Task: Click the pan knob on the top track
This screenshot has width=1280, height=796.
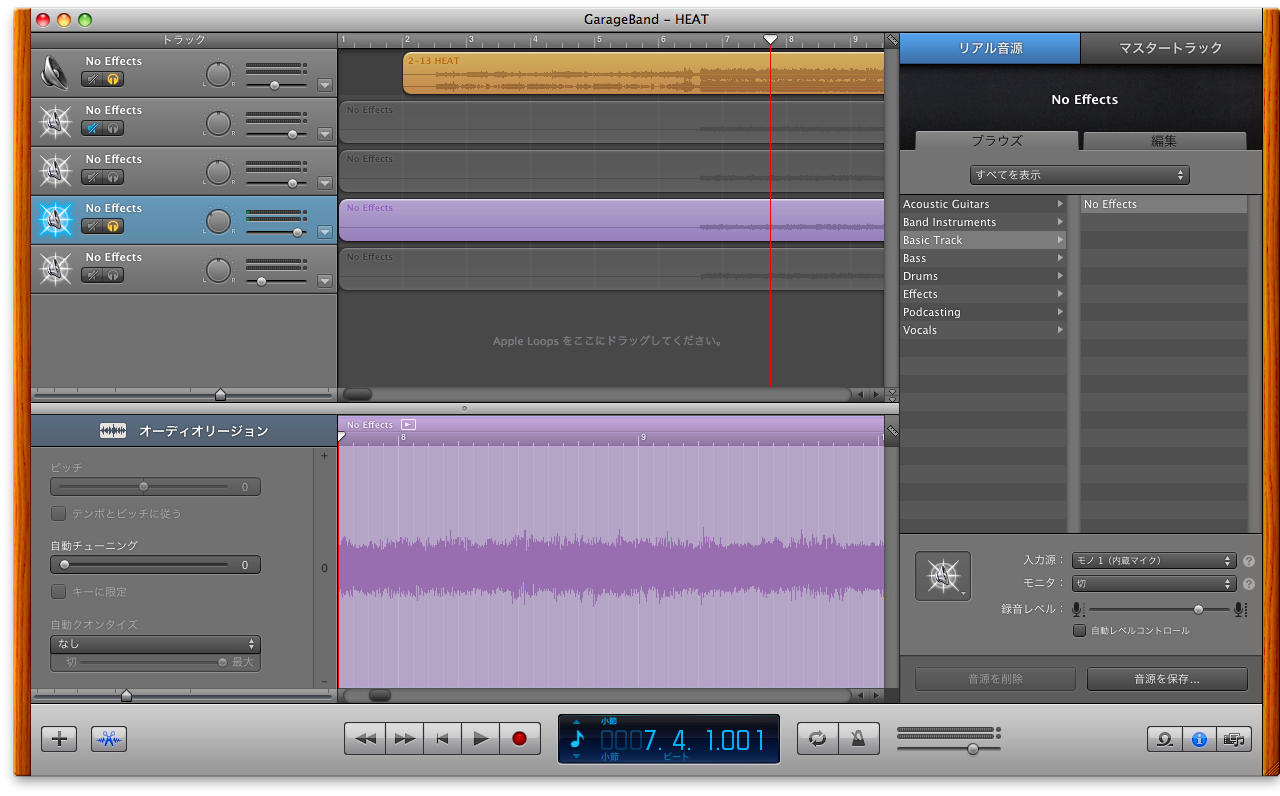Action: (x=218, y=74)
